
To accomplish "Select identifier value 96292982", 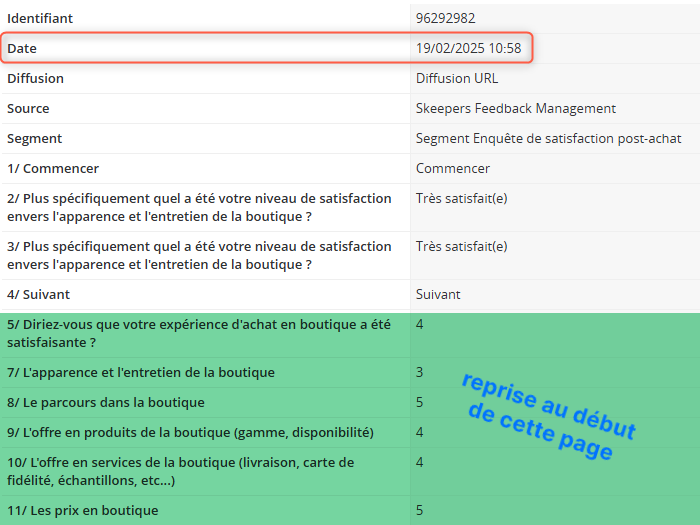I will coord(446,18).
